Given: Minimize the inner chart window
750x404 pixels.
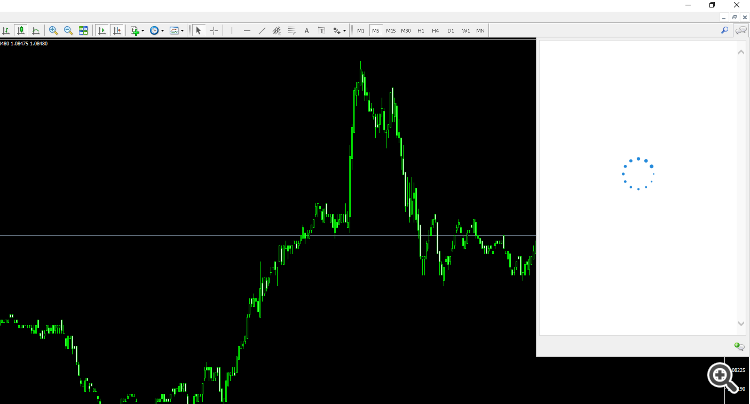Looking at the screenshot, I should pyautogui.click(x=724, y=17).
